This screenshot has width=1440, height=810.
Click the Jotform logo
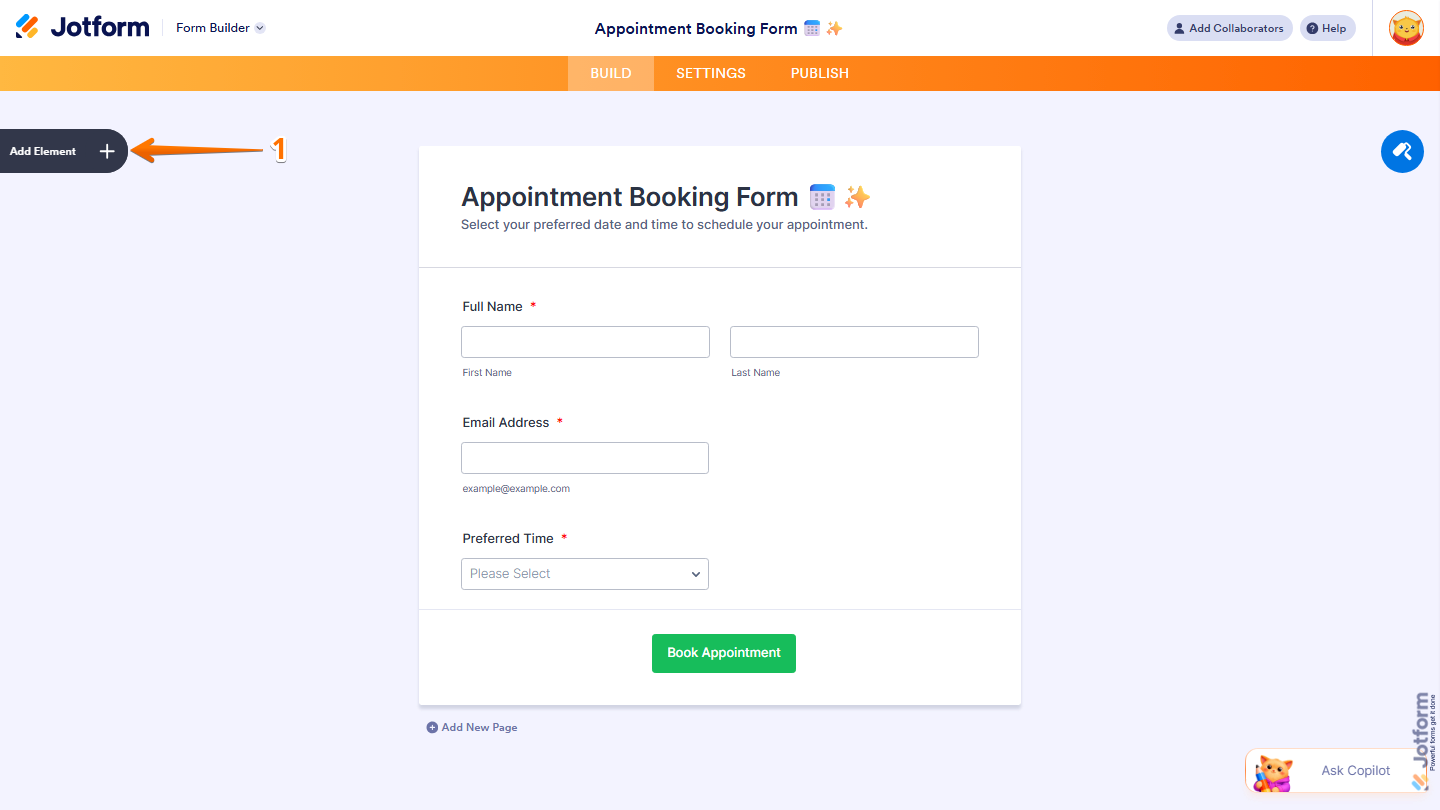[x=82, y=27]
